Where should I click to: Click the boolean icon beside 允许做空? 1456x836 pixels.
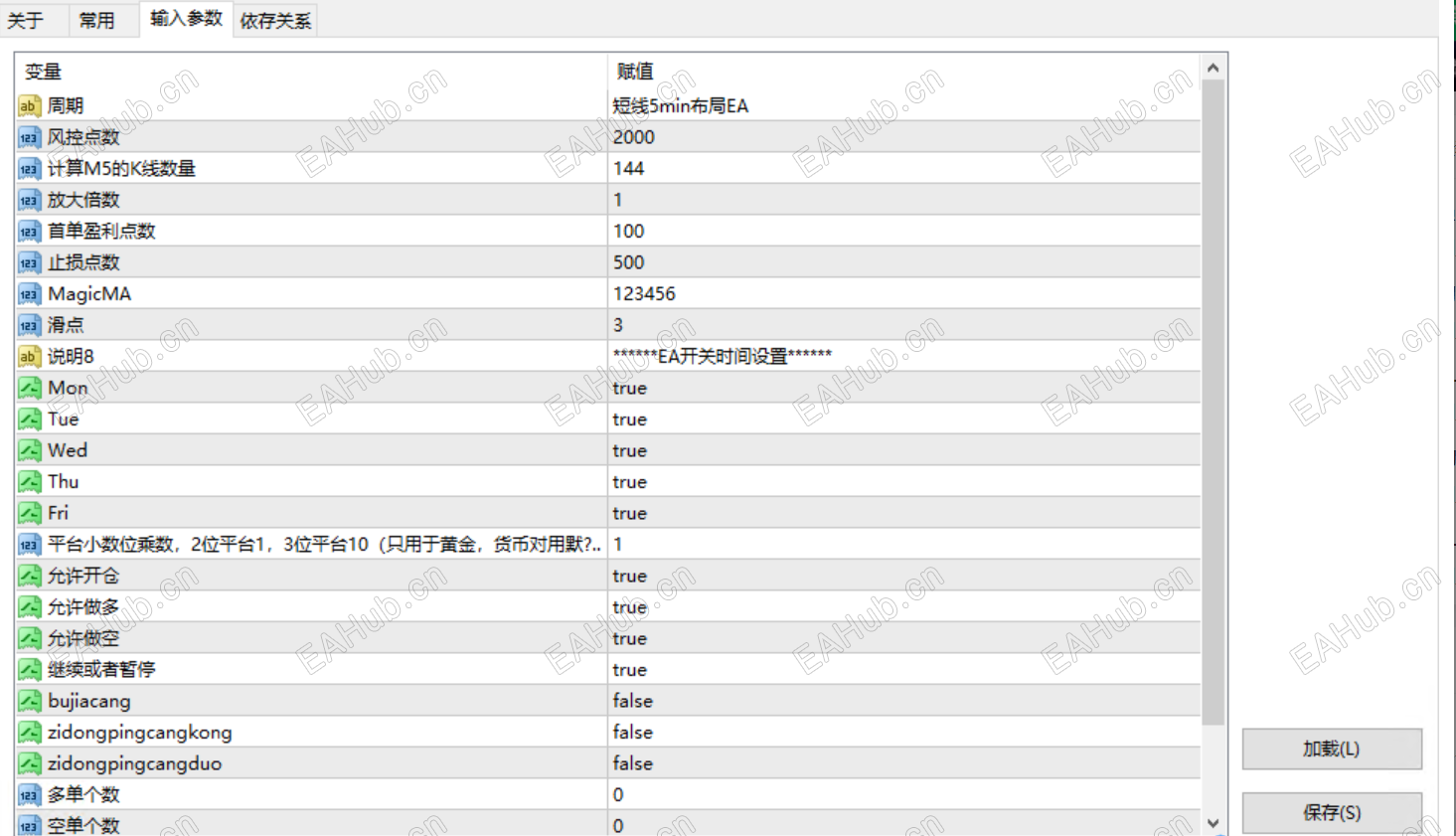(29, 638)
